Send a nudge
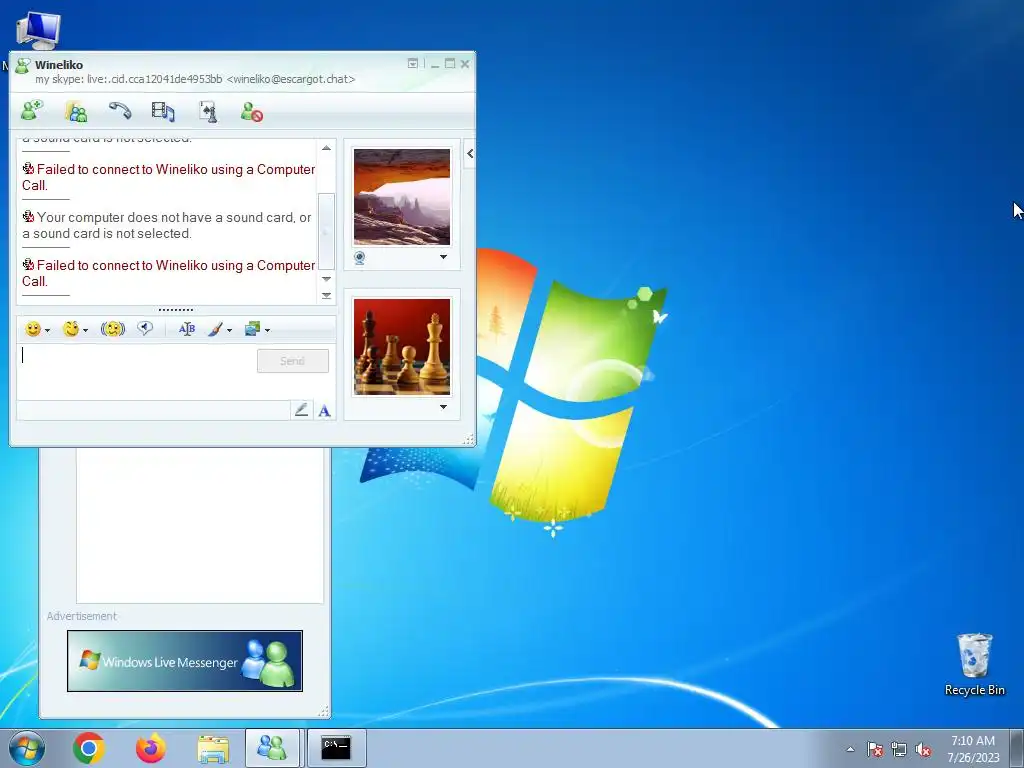The image size is (1024, 768). coord(112,329)
